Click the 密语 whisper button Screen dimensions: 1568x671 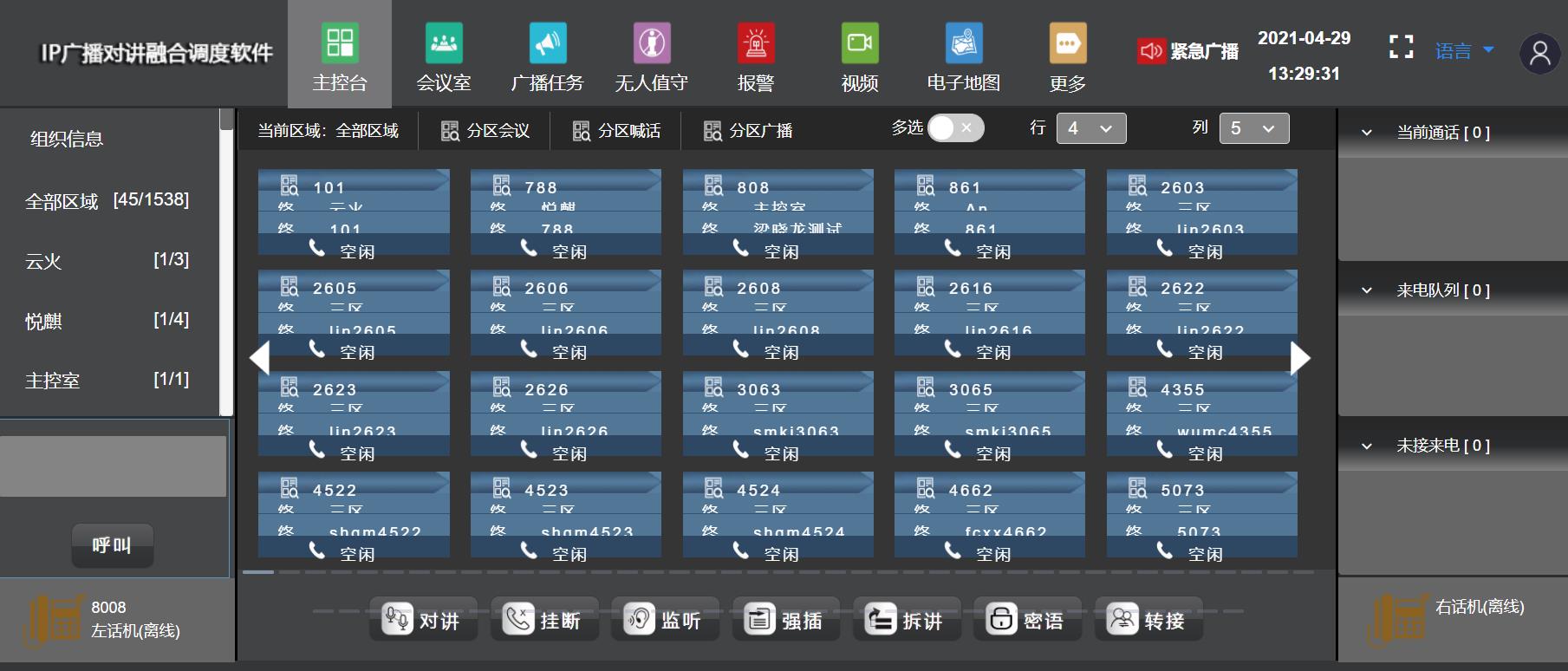1027,620
